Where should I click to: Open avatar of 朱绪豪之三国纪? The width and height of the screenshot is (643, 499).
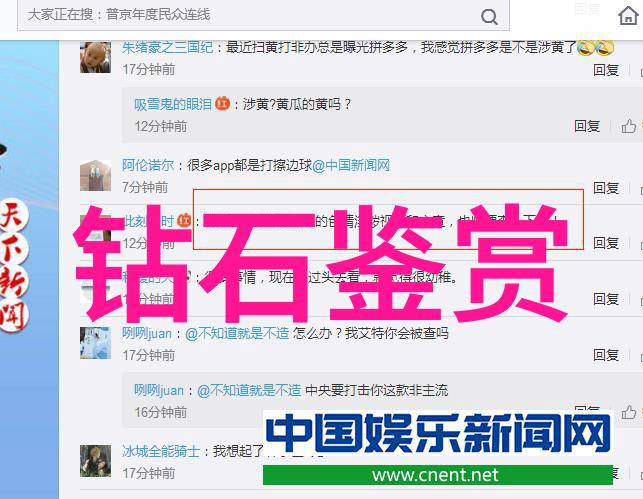coord(95,57)
